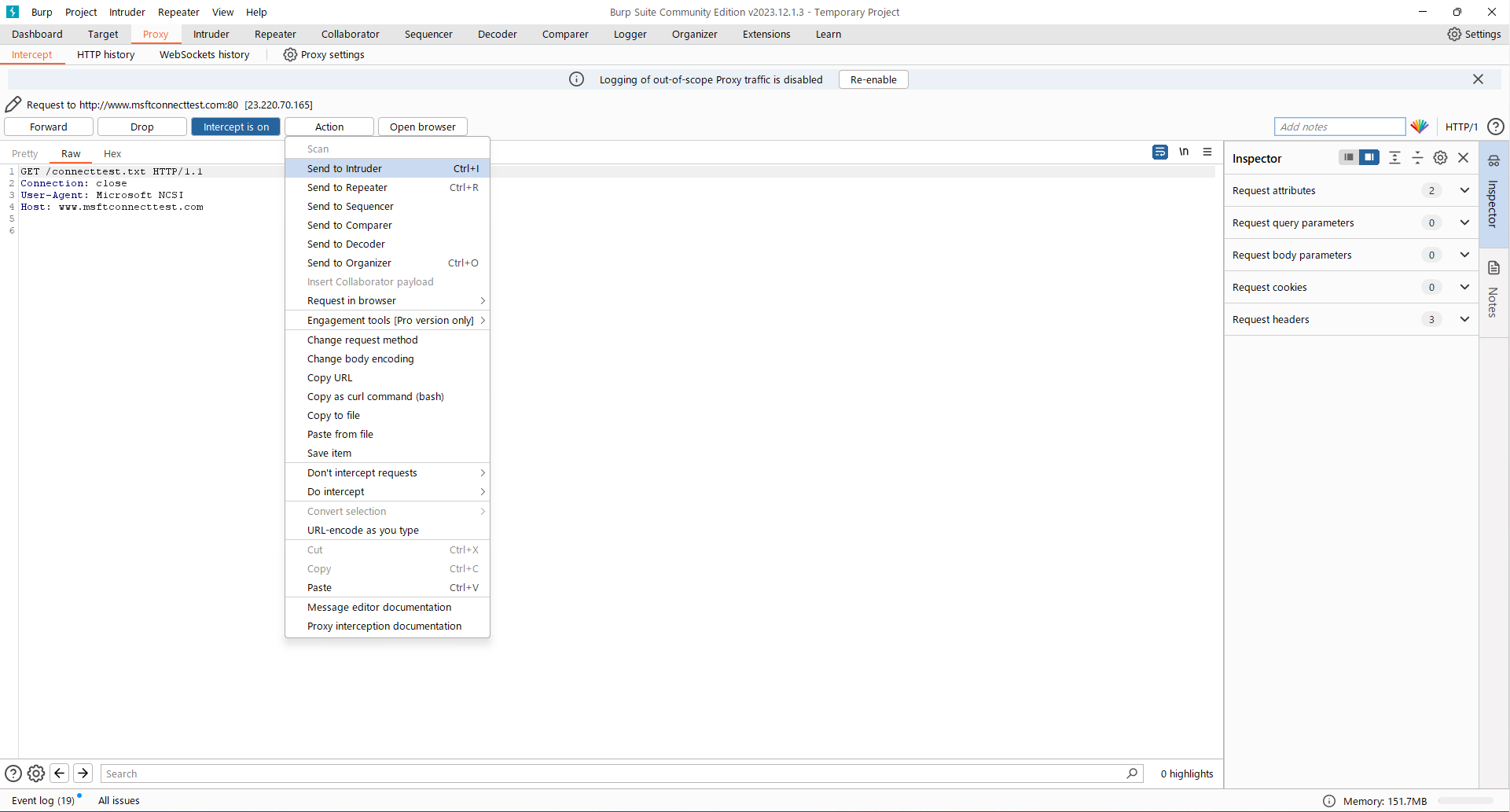Image resolution: width=1510 pixels, height=812 pixels.
Task: Open Event log (19)
Action: click(x=44, y=800)
